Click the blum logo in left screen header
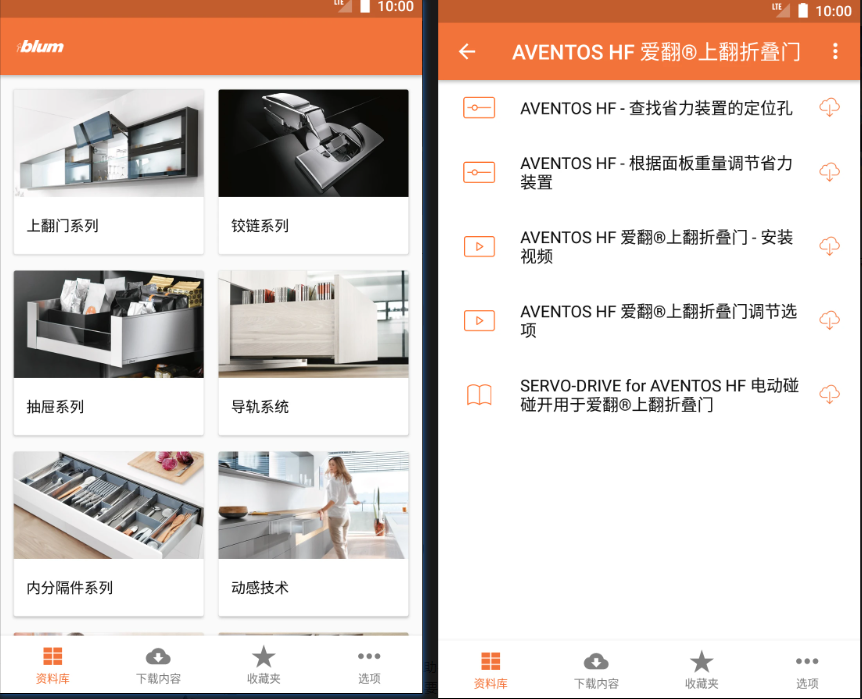862x699 pixels. 40,47
